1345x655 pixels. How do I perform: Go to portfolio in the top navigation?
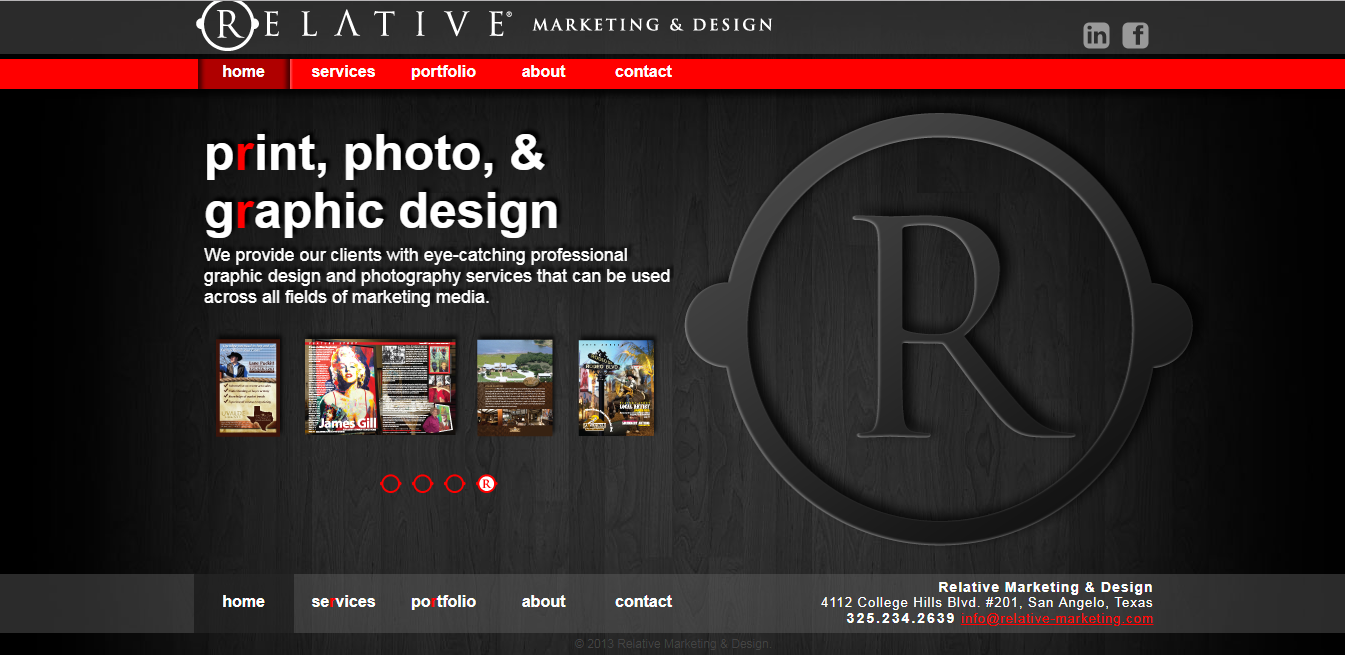[x=443, y=72]
